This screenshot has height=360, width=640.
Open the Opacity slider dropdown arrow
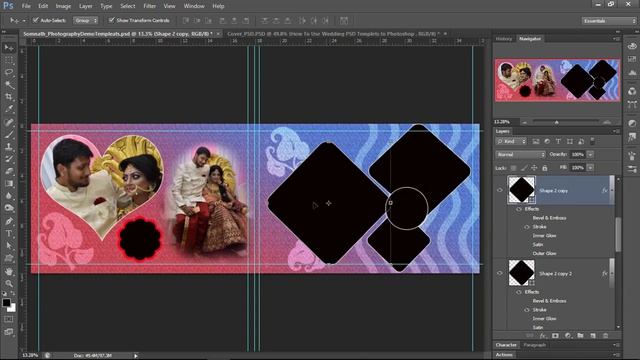tap(590, 155)
